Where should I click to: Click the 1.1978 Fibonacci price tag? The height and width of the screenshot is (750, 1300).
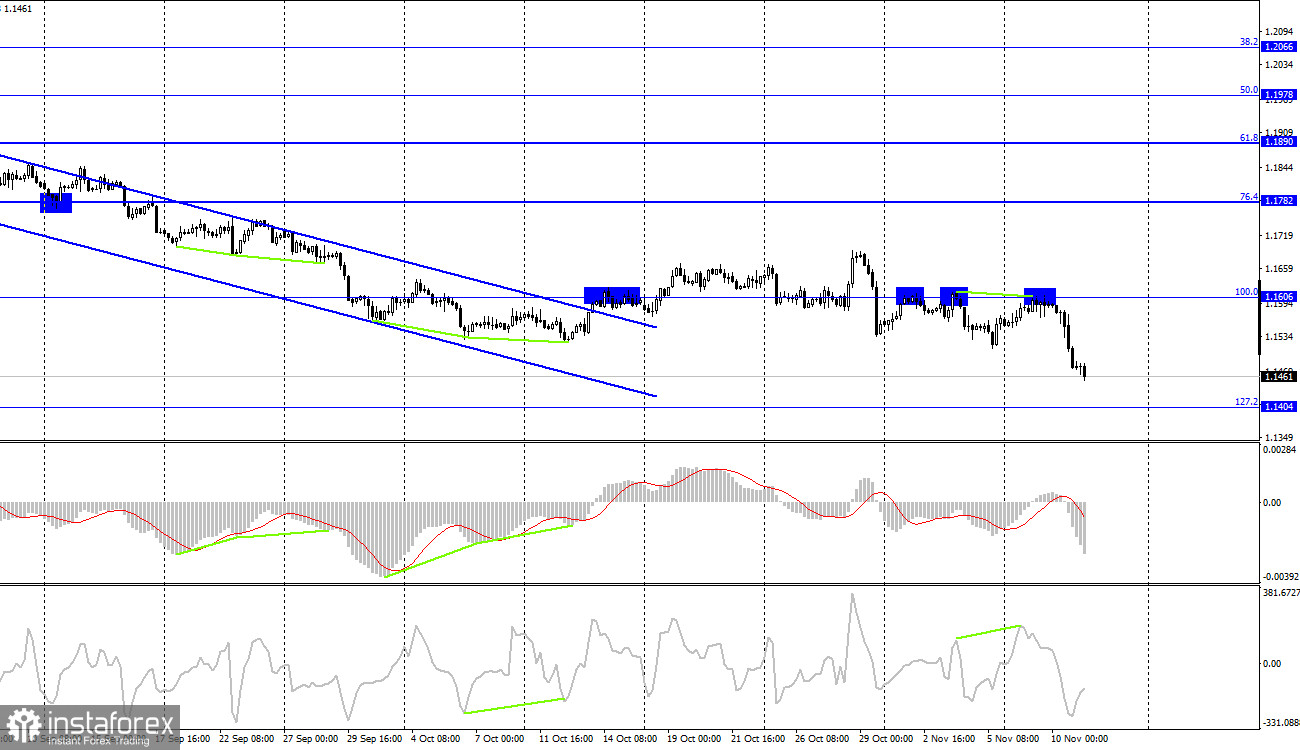(x=1279, y=95)
